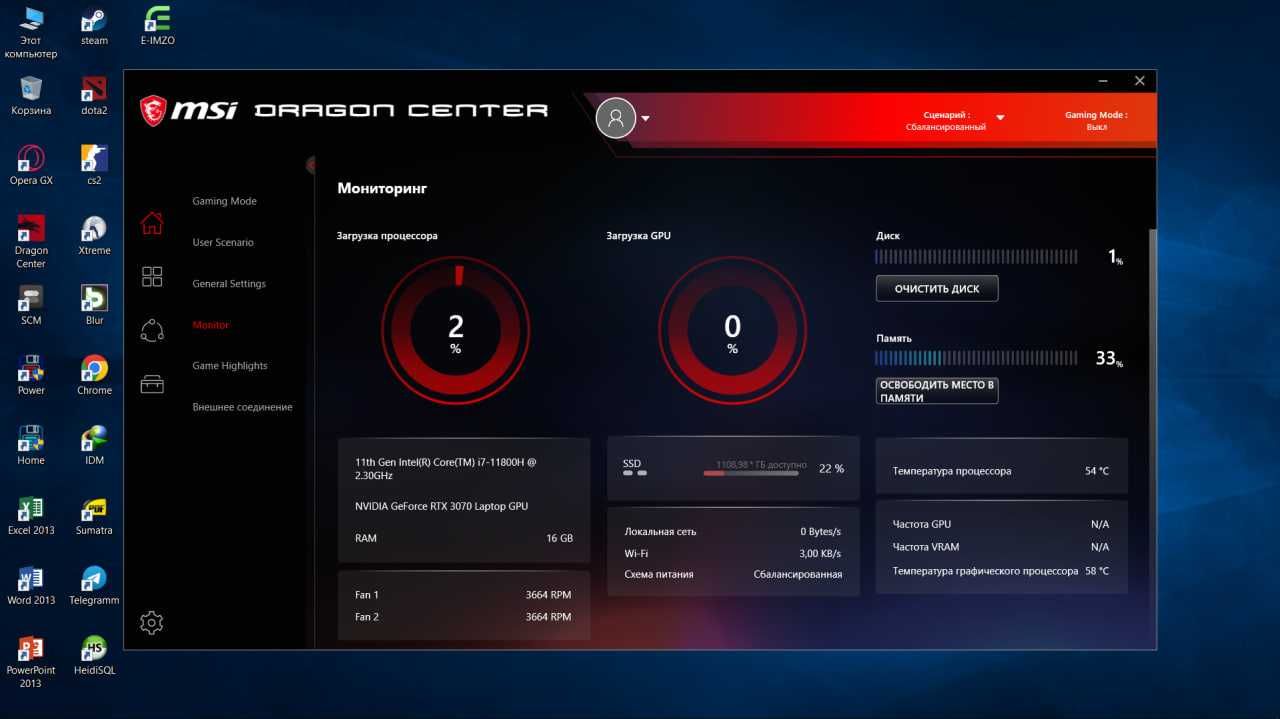Click the MSI Dragon Center logo
This screenshot has width=1280, height=719.
(344, 109)
